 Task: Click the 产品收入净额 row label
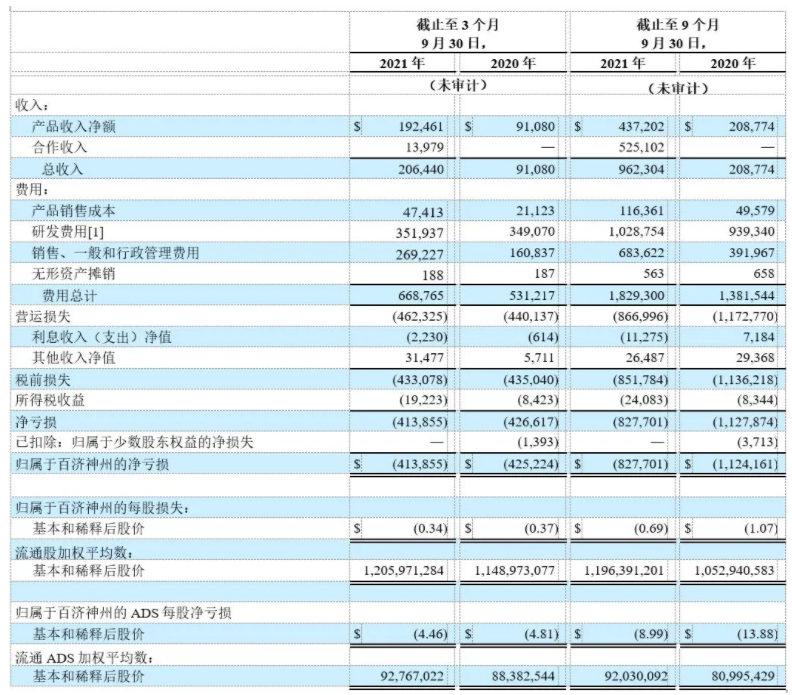point(74,126)
